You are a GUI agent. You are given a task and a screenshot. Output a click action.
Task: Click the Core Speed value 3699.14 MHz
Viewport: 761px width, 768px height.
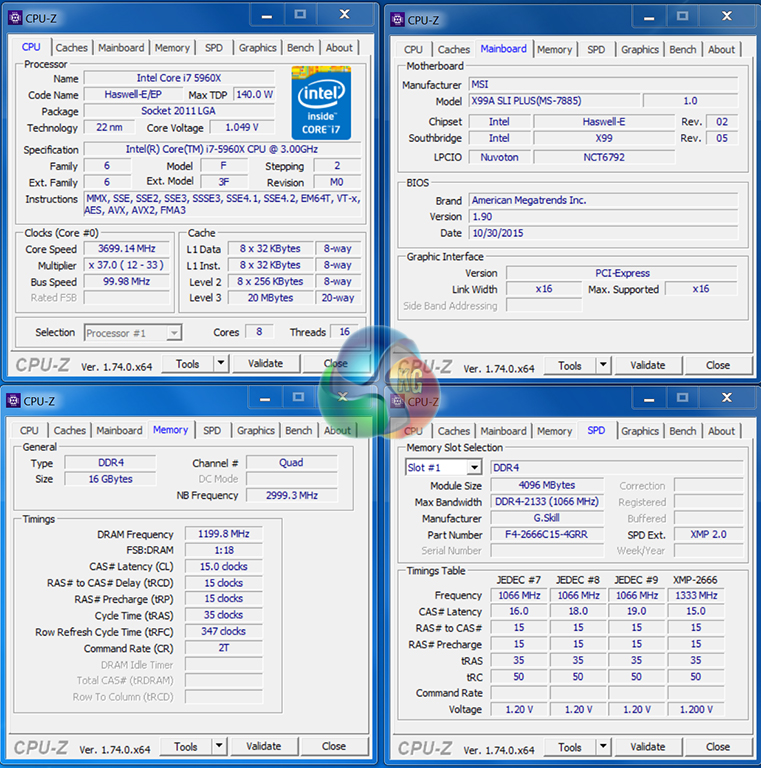point(126,249)
